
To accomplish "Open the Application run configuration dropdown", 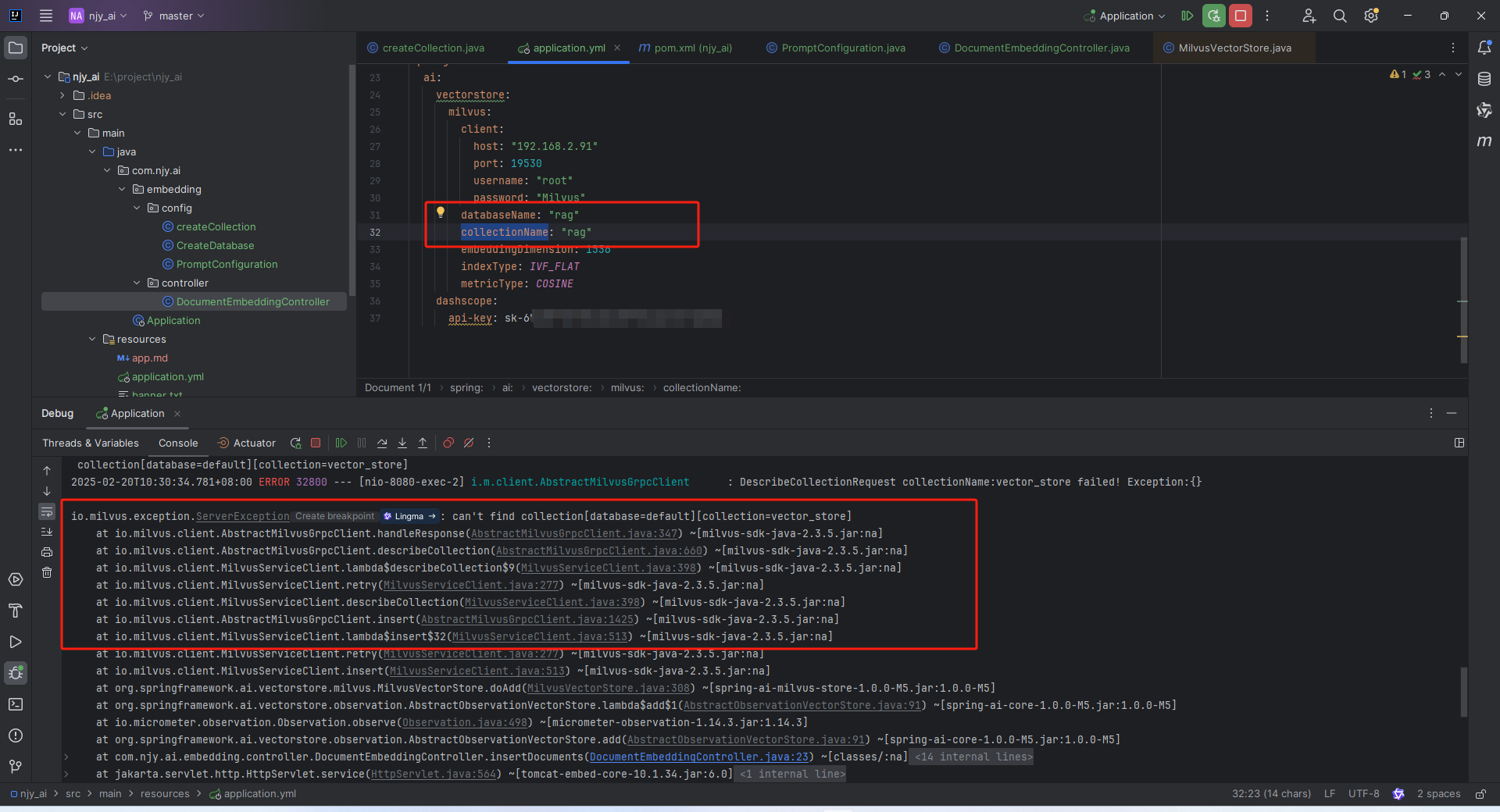I will (x=1125, y=16).
